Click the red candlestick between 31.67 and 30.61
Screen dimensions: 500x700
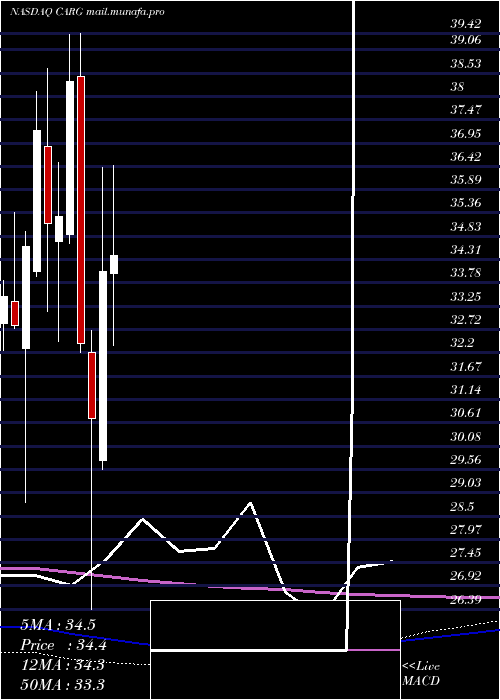pos(92,385)
